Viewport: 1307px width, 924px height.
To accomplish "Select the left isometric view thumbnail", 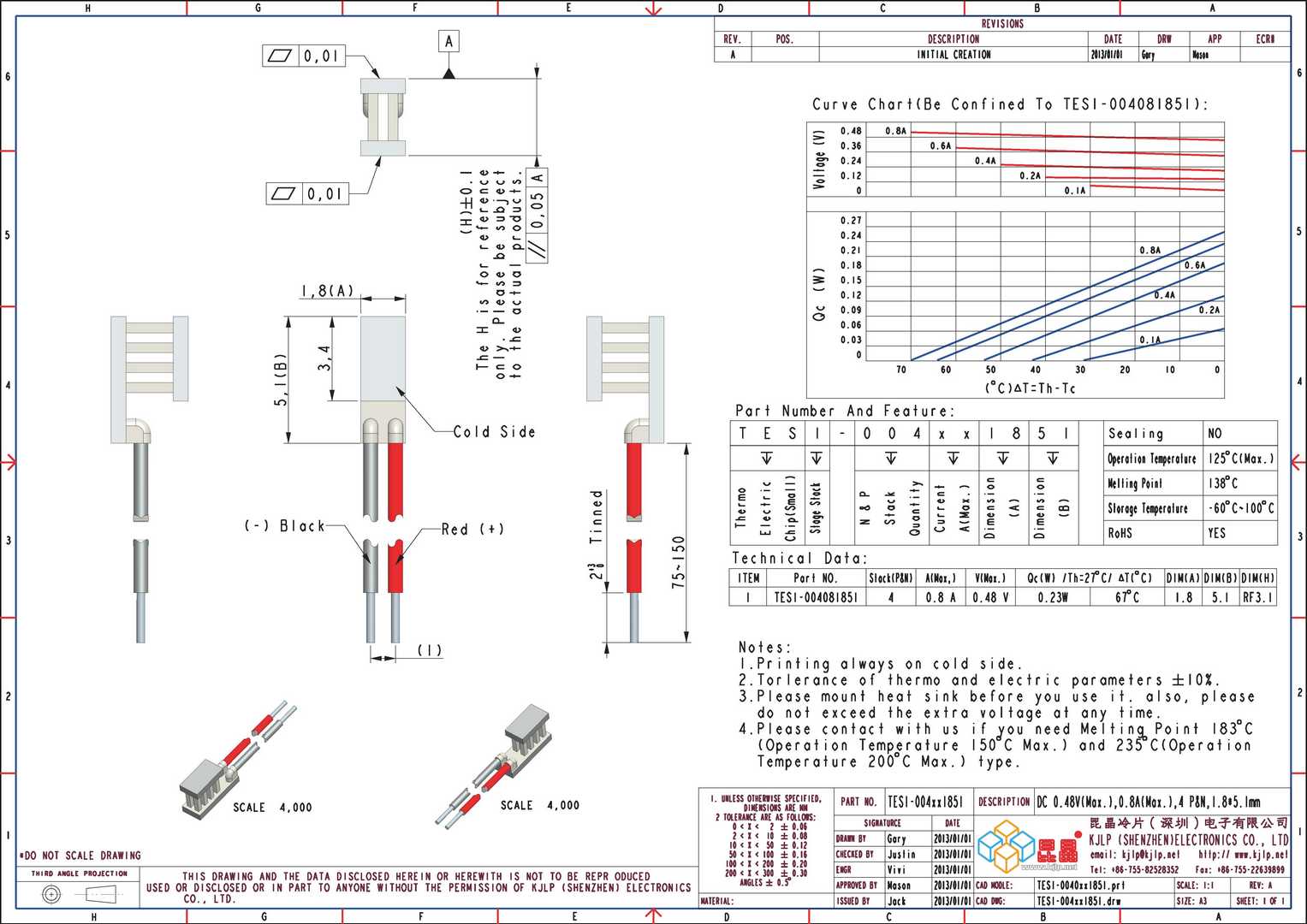I will pos(238,761).
